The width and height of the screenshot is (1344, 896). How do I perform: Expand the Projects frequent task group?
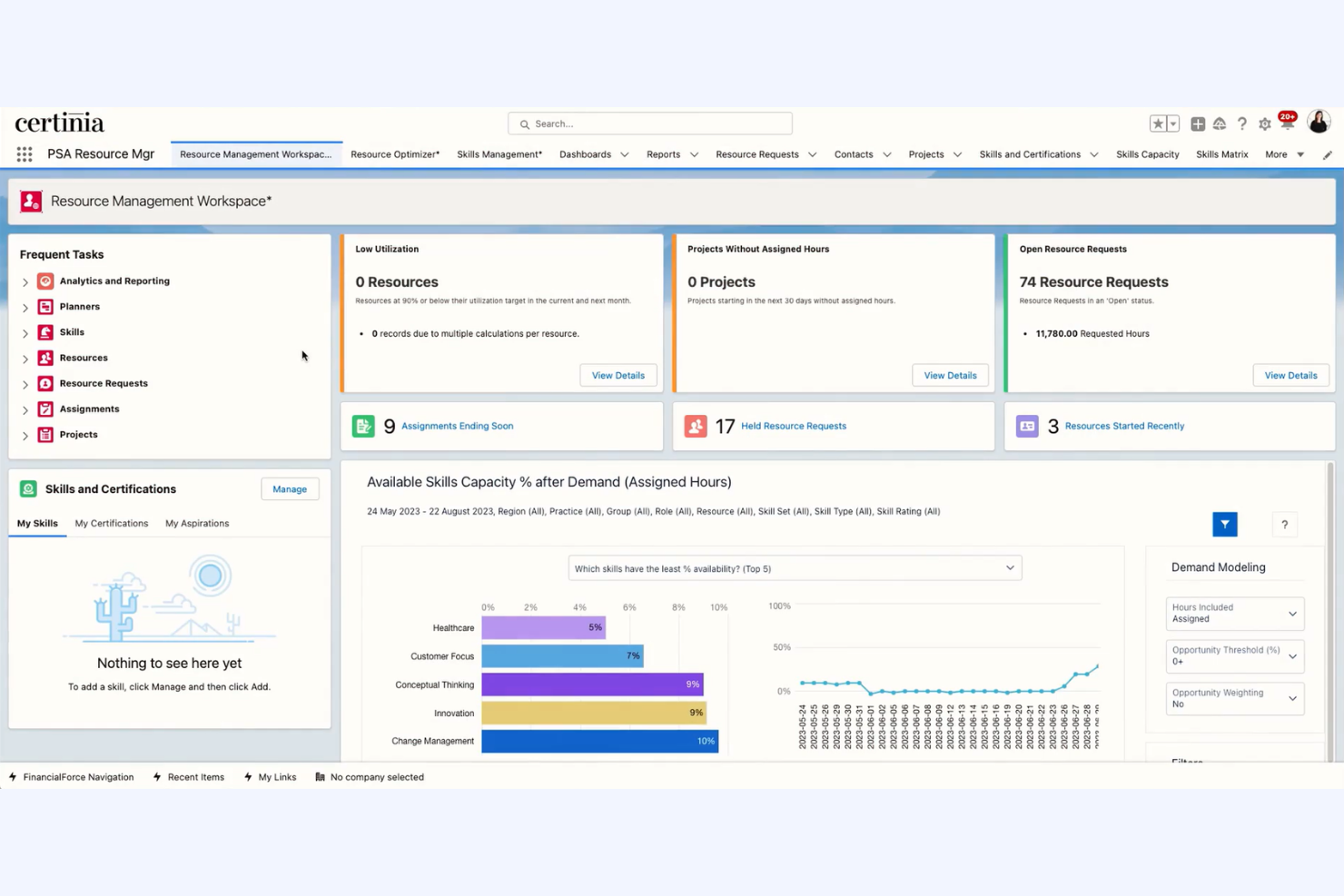[x=25, y=434]
